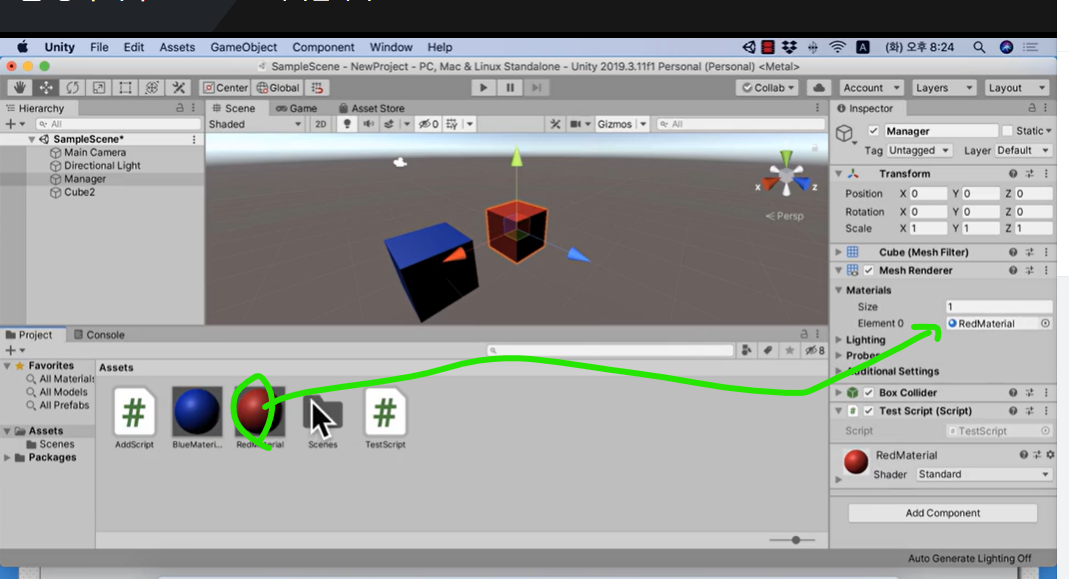Screen dimensions: 1069x579
Task: Open the GameObject menu
Action: pos(243,47)
